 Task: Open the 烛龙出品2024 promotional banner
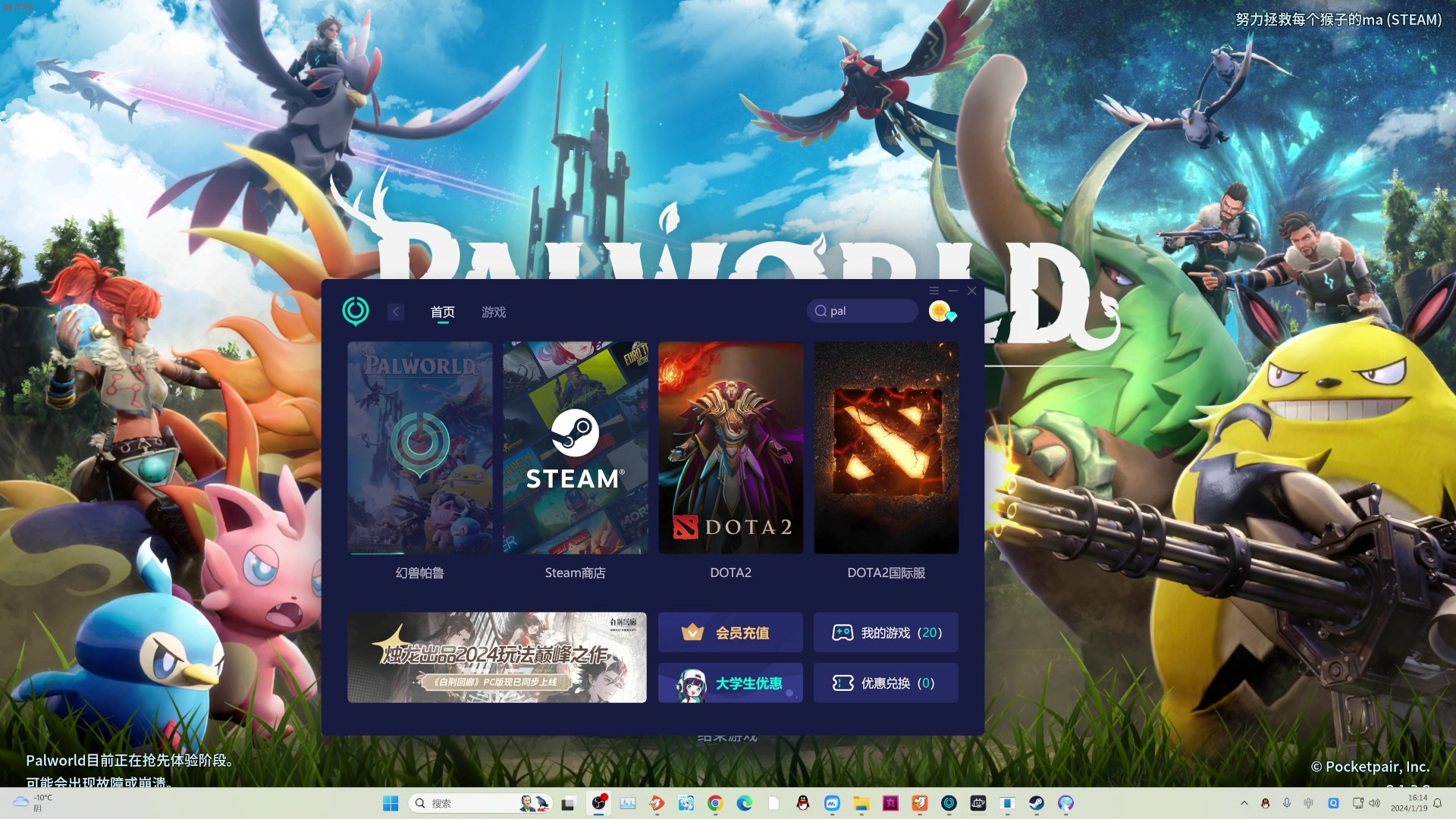(x=497, y=657)
